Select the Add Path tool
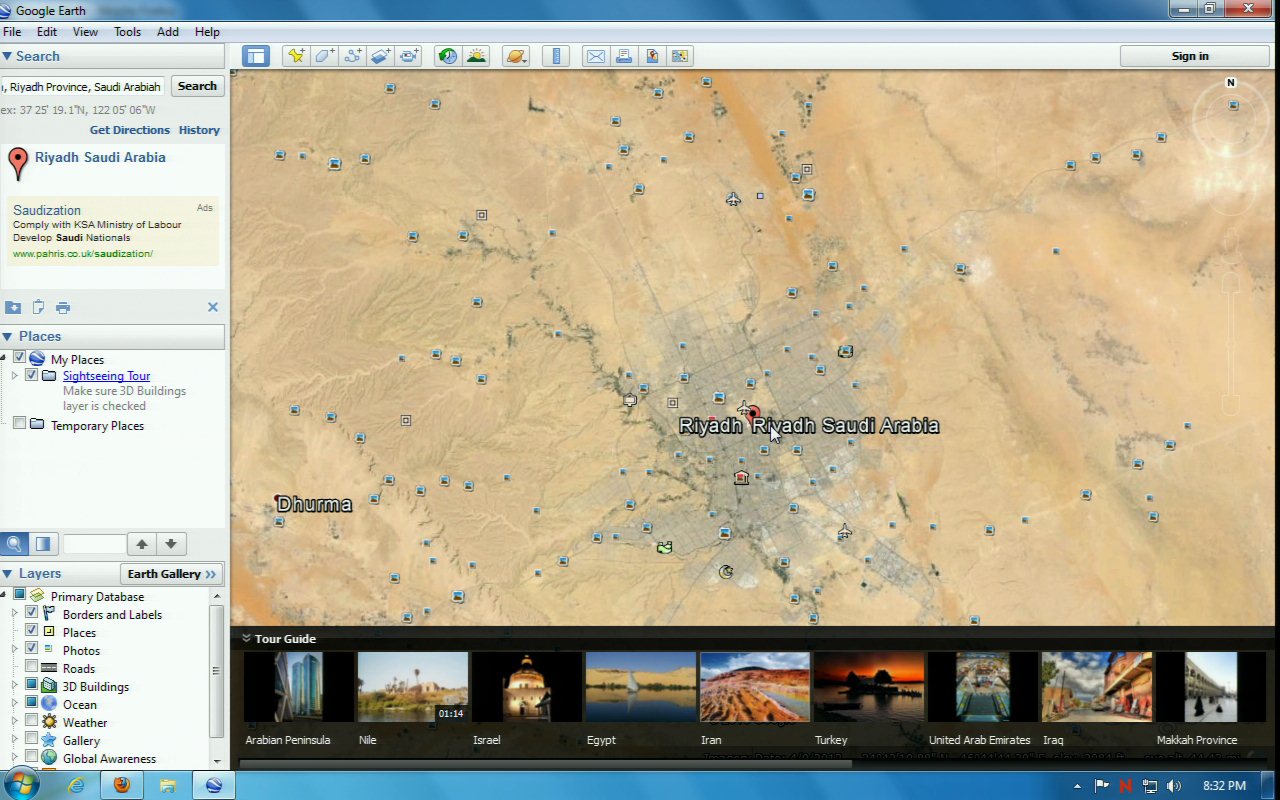The width and height of the screenshot is (1280, 800). pos(352,56)
